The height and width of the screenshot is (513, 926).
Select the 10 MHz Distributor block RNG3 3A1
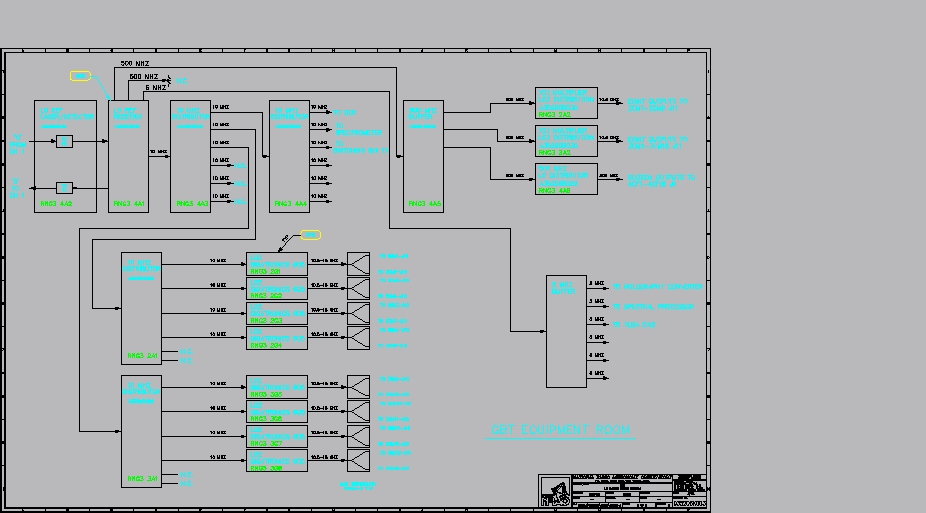[141, 432]
